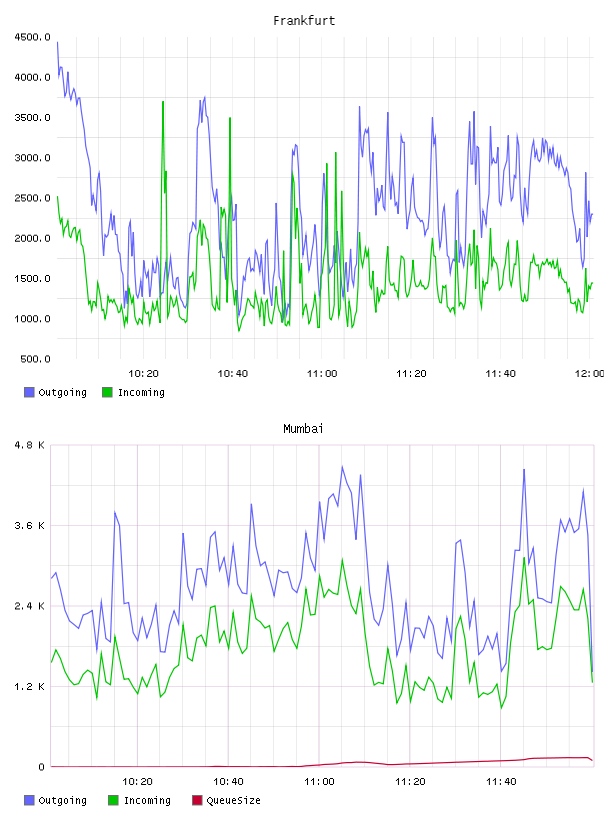Click the 11:00 time label under Mumbai chart

319,782
